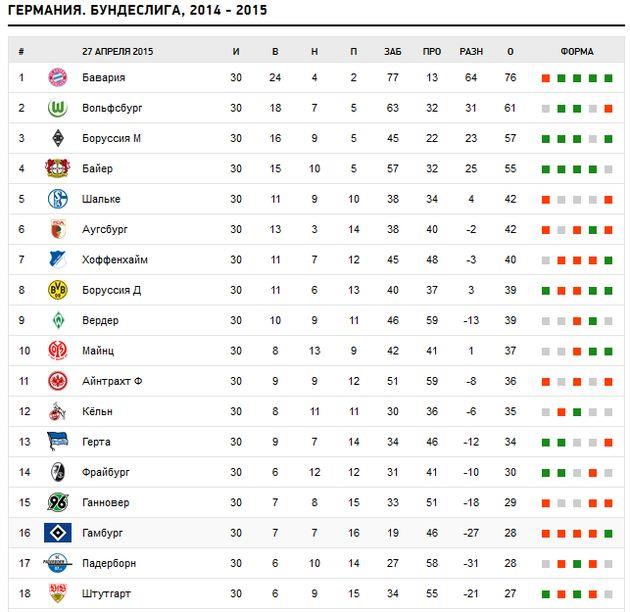This screenshot has height=612, width=630.
Task: Click the Айнтрахт Ф club logo
Action: 57,381
